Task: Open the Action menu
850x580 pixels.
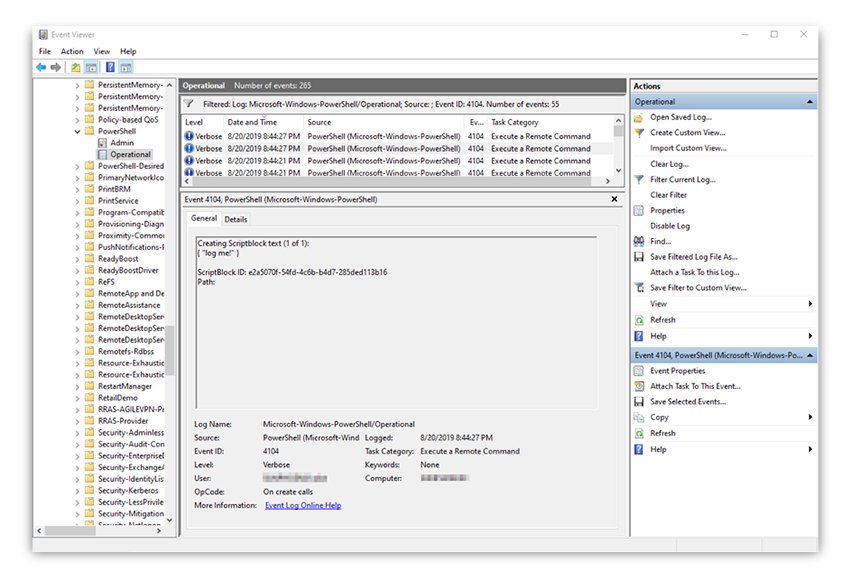Action: [72, 52]
